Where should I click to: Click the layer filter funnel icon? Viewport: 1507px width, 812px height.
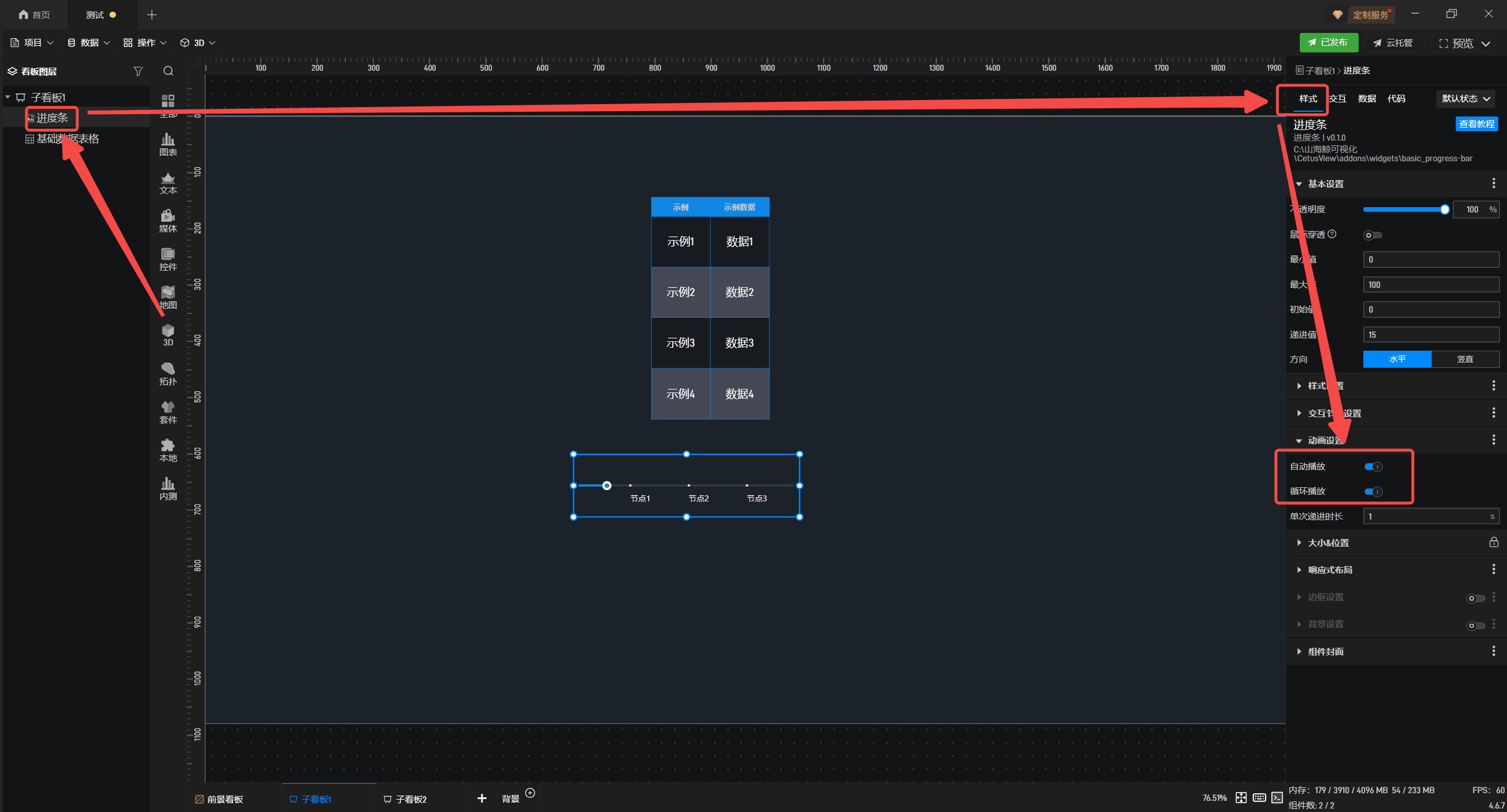click(x=138, y=71)
